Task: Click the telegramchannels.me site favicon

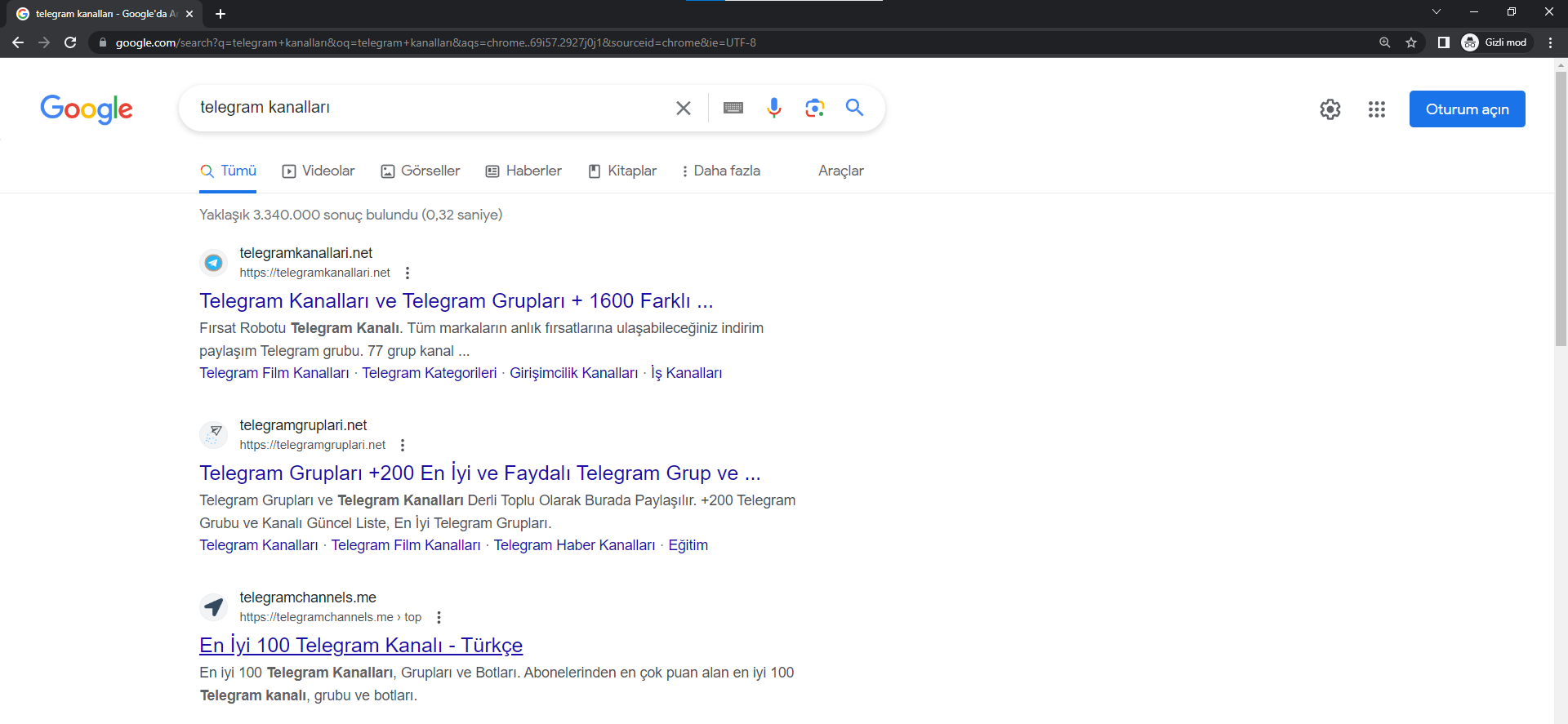Action: (214, 607)
